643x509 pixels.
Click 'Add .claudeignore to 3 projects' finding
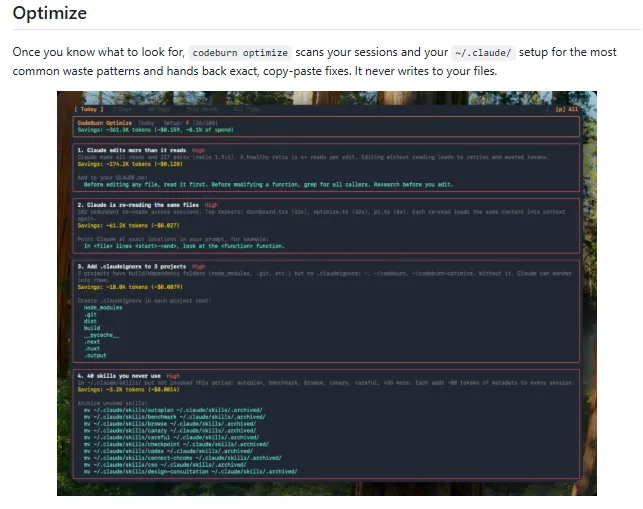tap(132, 267)
